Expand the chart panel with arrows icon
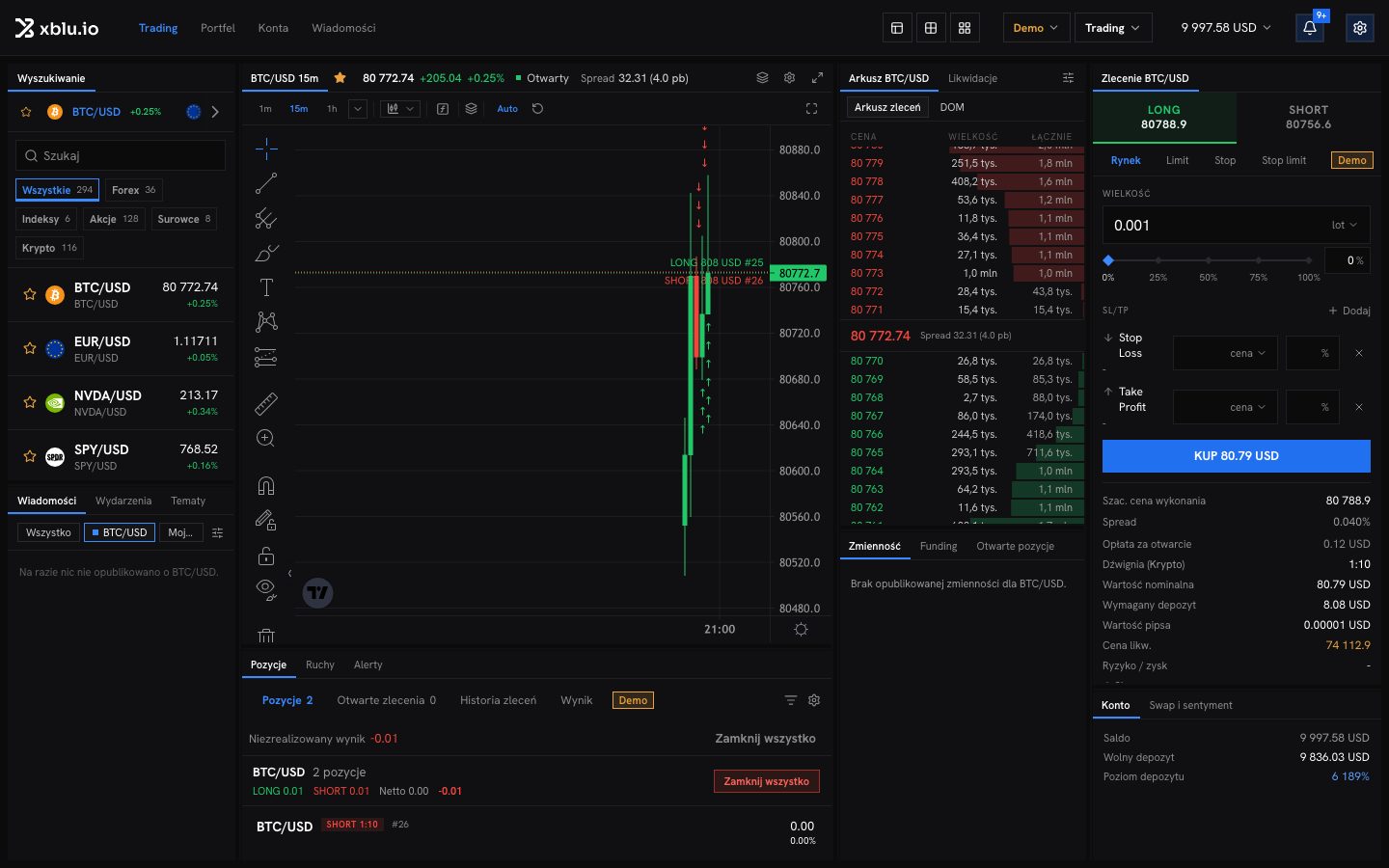This screenshot has width=1389, height=868. (x=817, y=78)
